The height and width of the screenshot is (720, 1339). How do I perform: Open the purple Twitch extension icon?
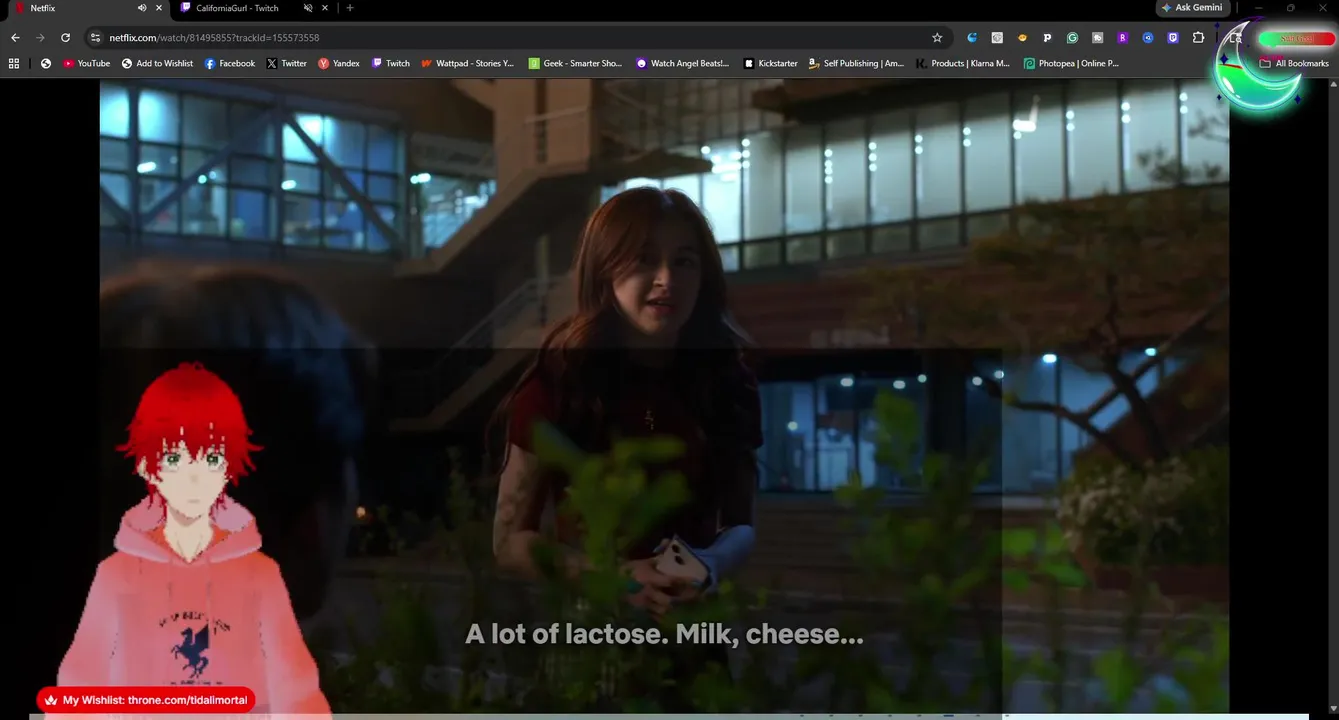(x=1173, y=38)
